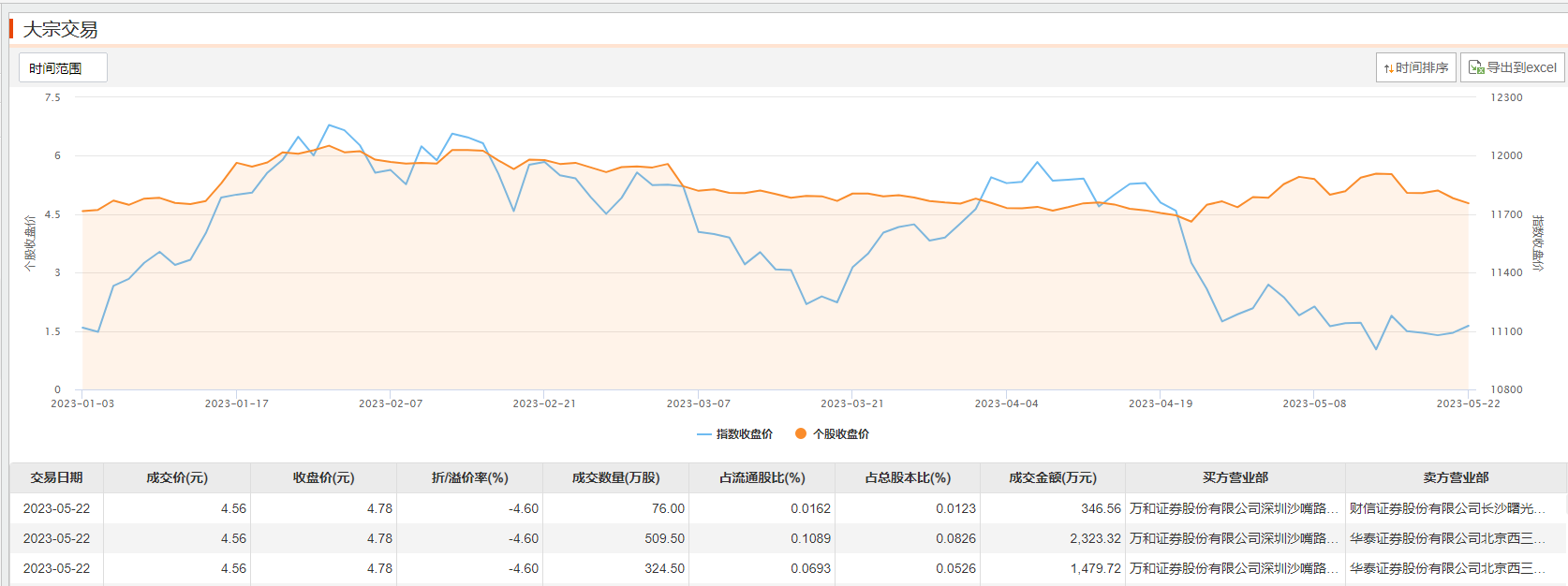Viewport: 1568px width, 586px height.
Task: Click the 卖方营业部 column header
Action: 1456,477
